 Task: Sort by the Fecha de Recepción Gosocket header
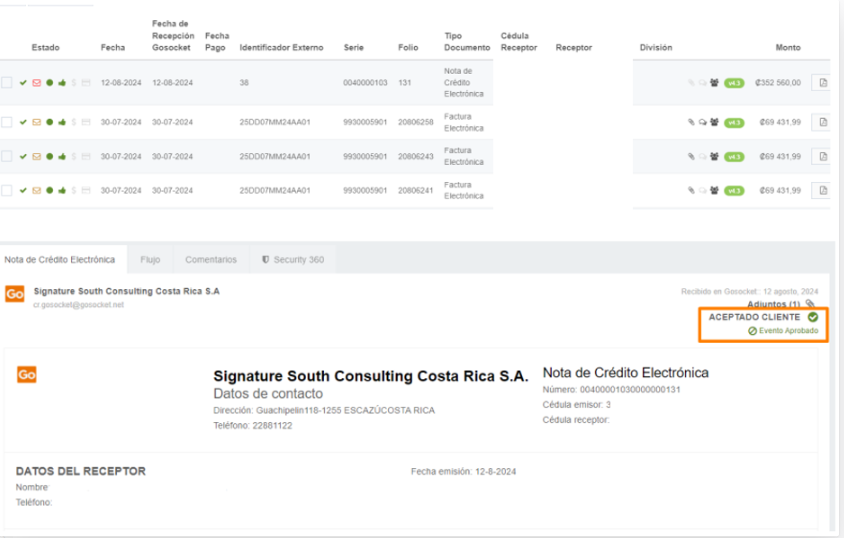click(x=173, y=36)
